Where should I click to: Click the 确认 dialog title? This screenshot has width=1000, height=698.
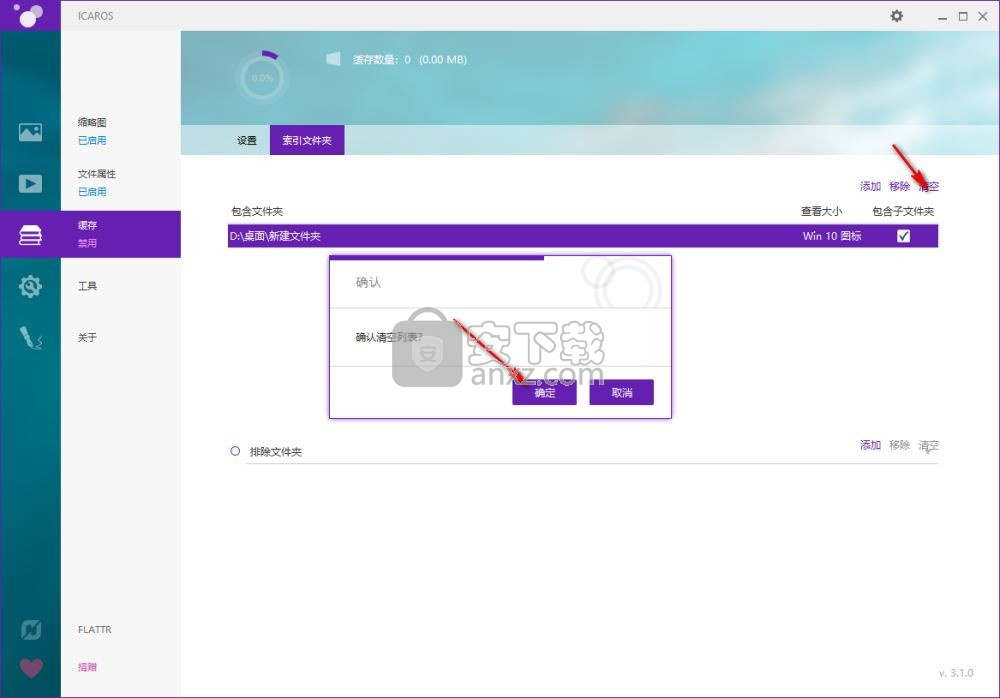point(368,282)
